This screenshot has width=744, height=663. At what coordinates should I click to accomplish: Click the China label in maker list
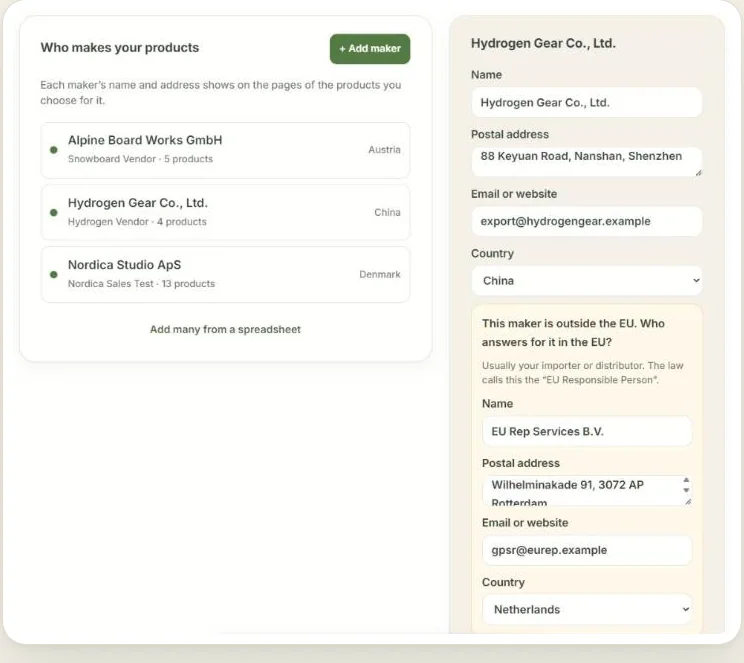(x=387, y=212)
